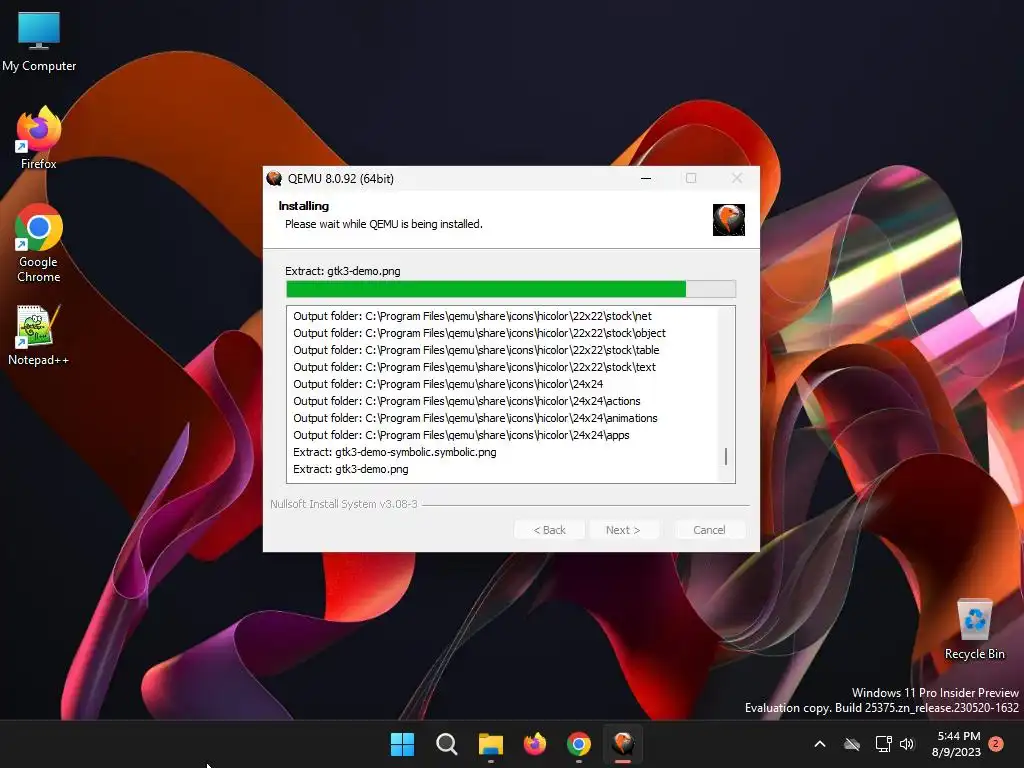
Task: Select log line ending with stock\text
Action: tap(474, 367)
